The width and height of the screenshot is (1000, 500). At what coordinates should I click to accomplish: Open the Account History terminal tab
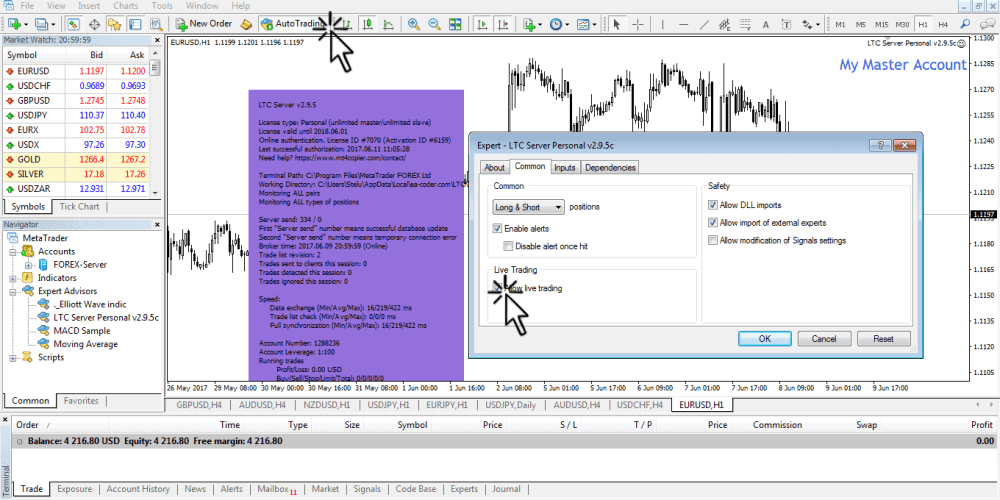click(x=138, y=489)
